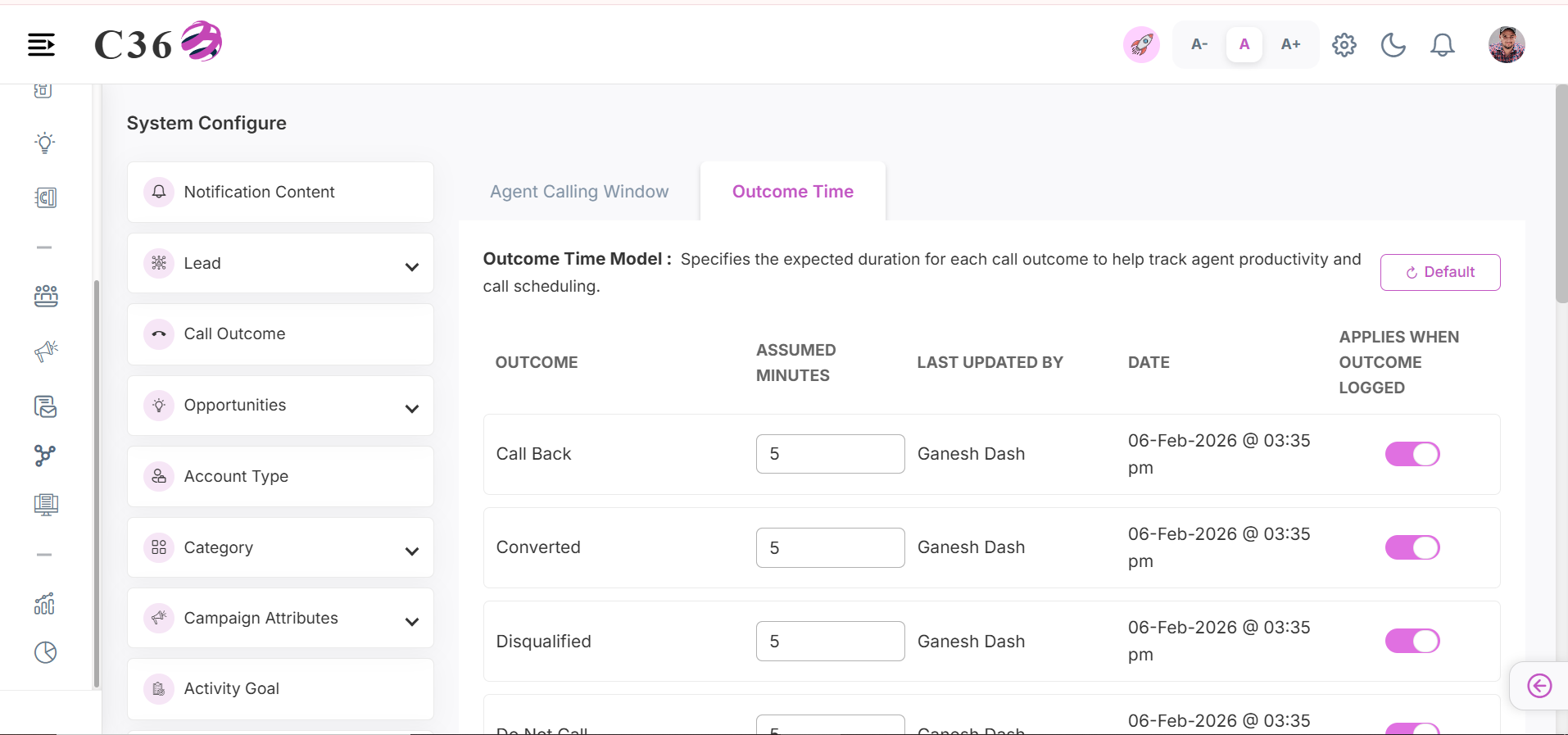Open the monitor screen icon in sidebar

tap(46, 505)
